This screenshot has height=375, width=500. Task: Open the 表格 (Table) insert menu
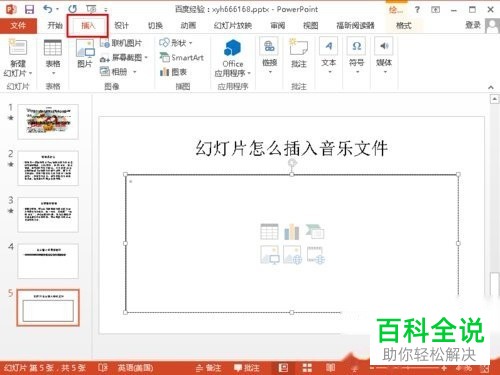53,57
